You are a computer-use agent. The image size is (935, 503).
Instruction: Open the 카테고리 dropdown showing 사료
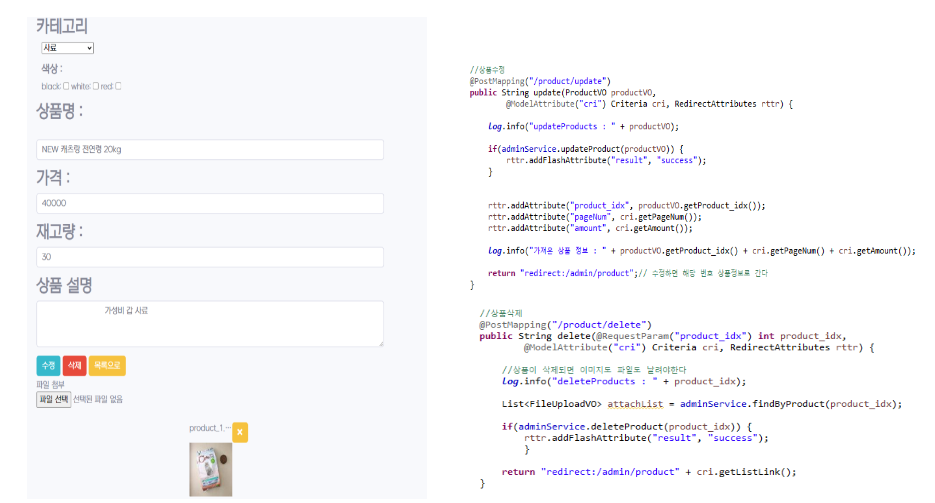coord(67,47)
